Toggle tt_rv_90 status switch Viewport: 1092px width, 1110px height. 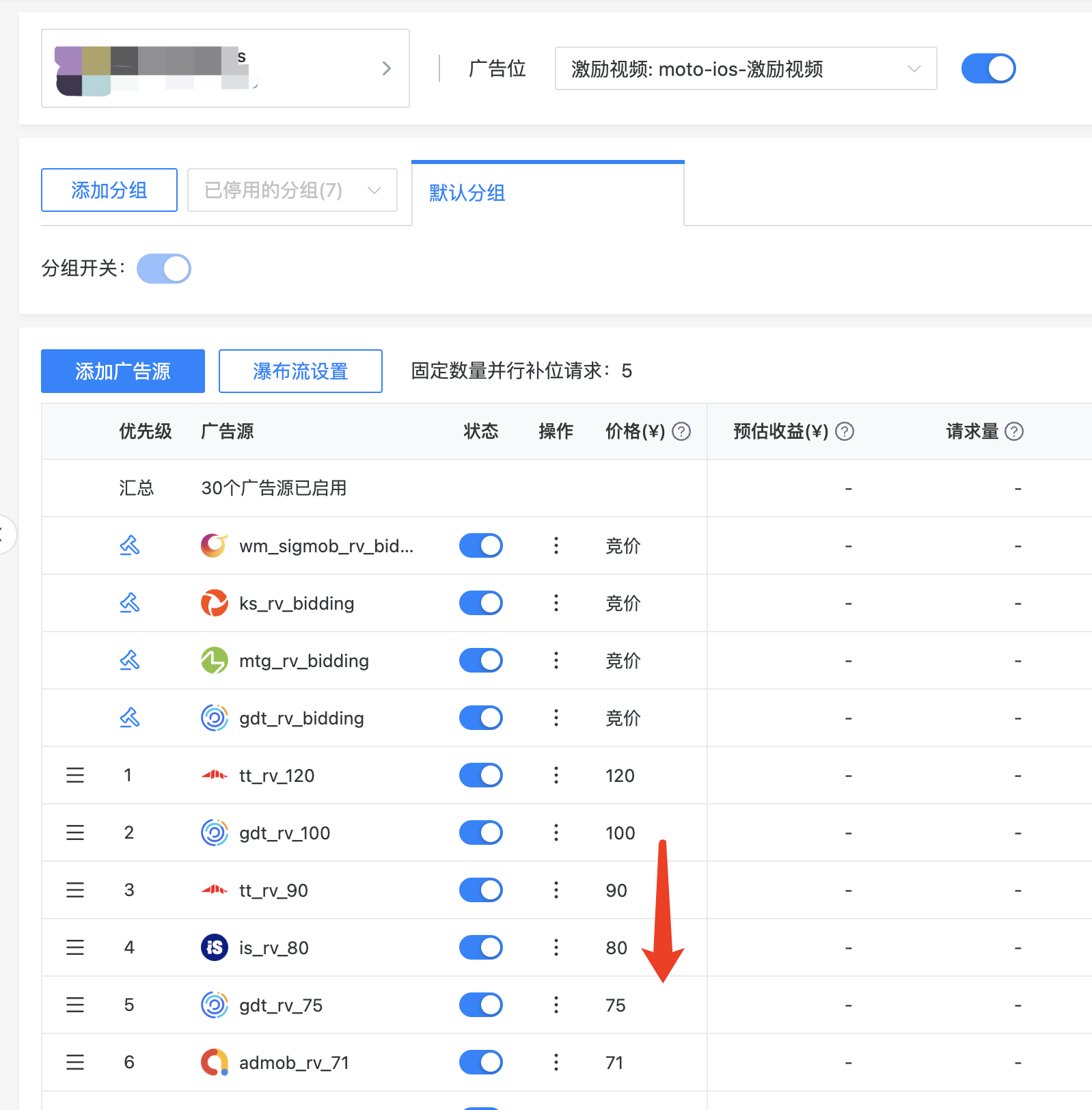481,890
